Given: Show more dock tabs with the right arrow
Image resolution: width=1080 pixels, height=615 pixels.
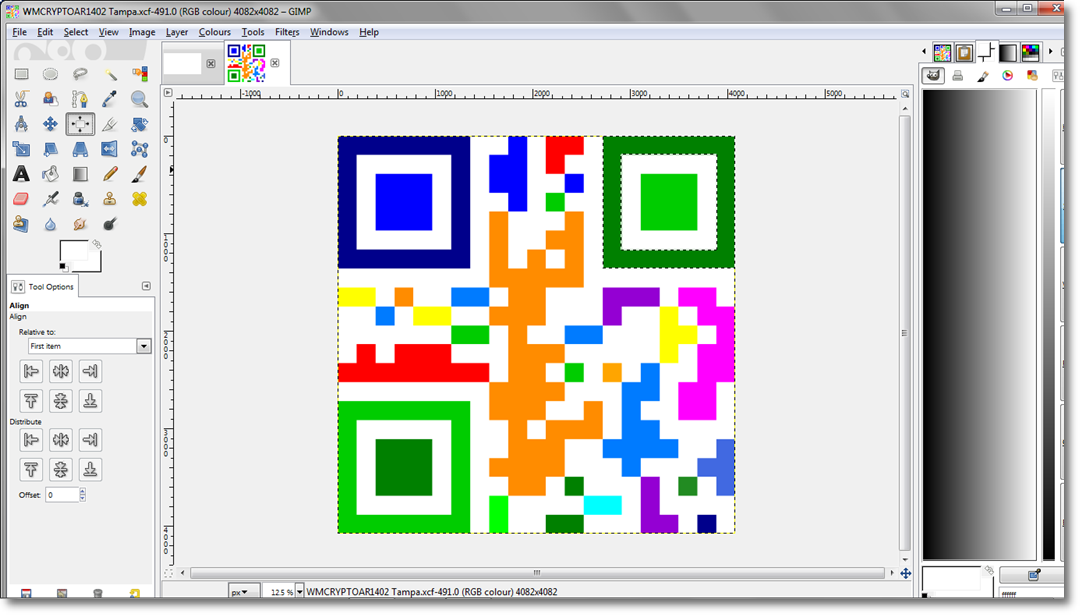Looking at the screenshot, I should pos(1050,52).
